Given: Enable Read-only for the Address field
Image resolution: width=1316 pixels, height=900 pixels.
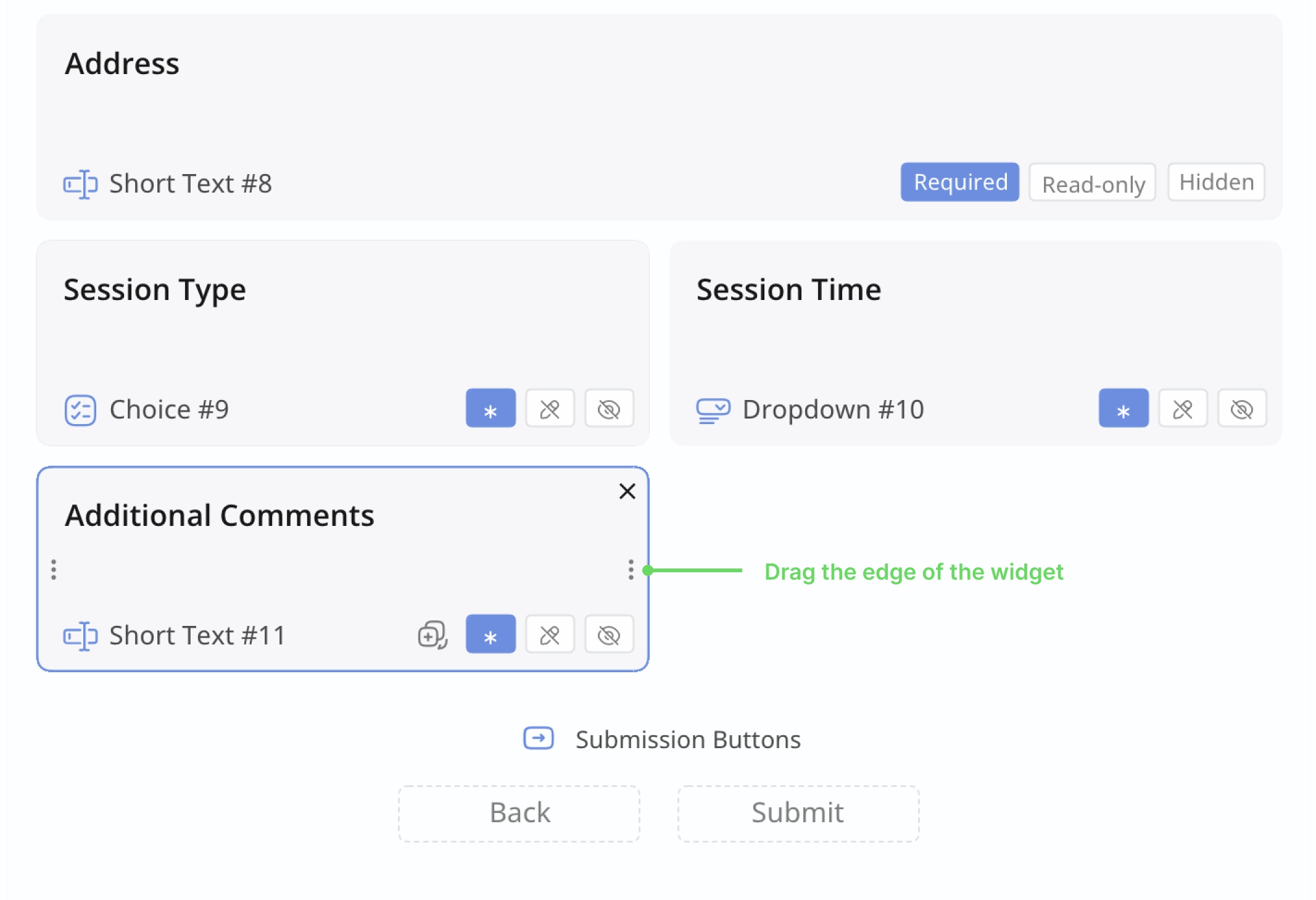Looking at the screenshot, I should point(1093,182).
